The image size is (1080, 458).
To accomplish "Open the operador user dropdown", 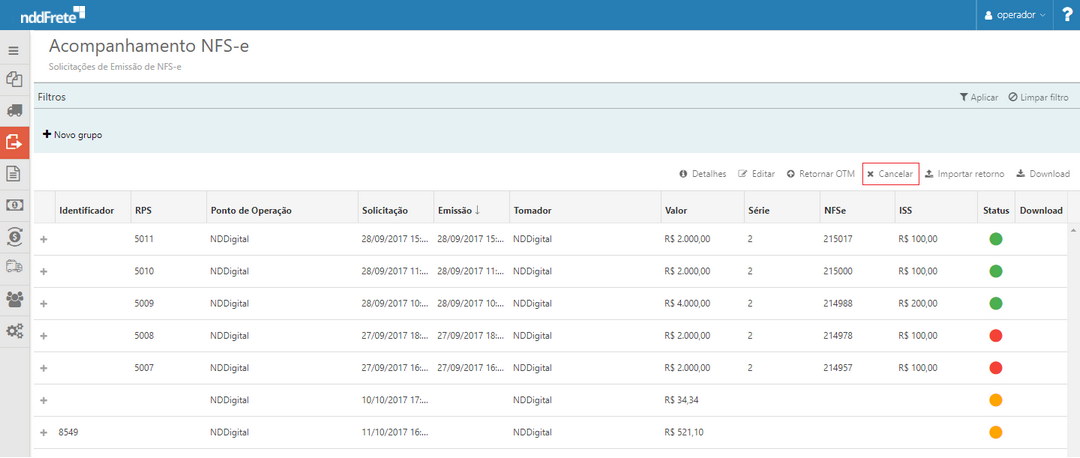I will coord(1015,15).
